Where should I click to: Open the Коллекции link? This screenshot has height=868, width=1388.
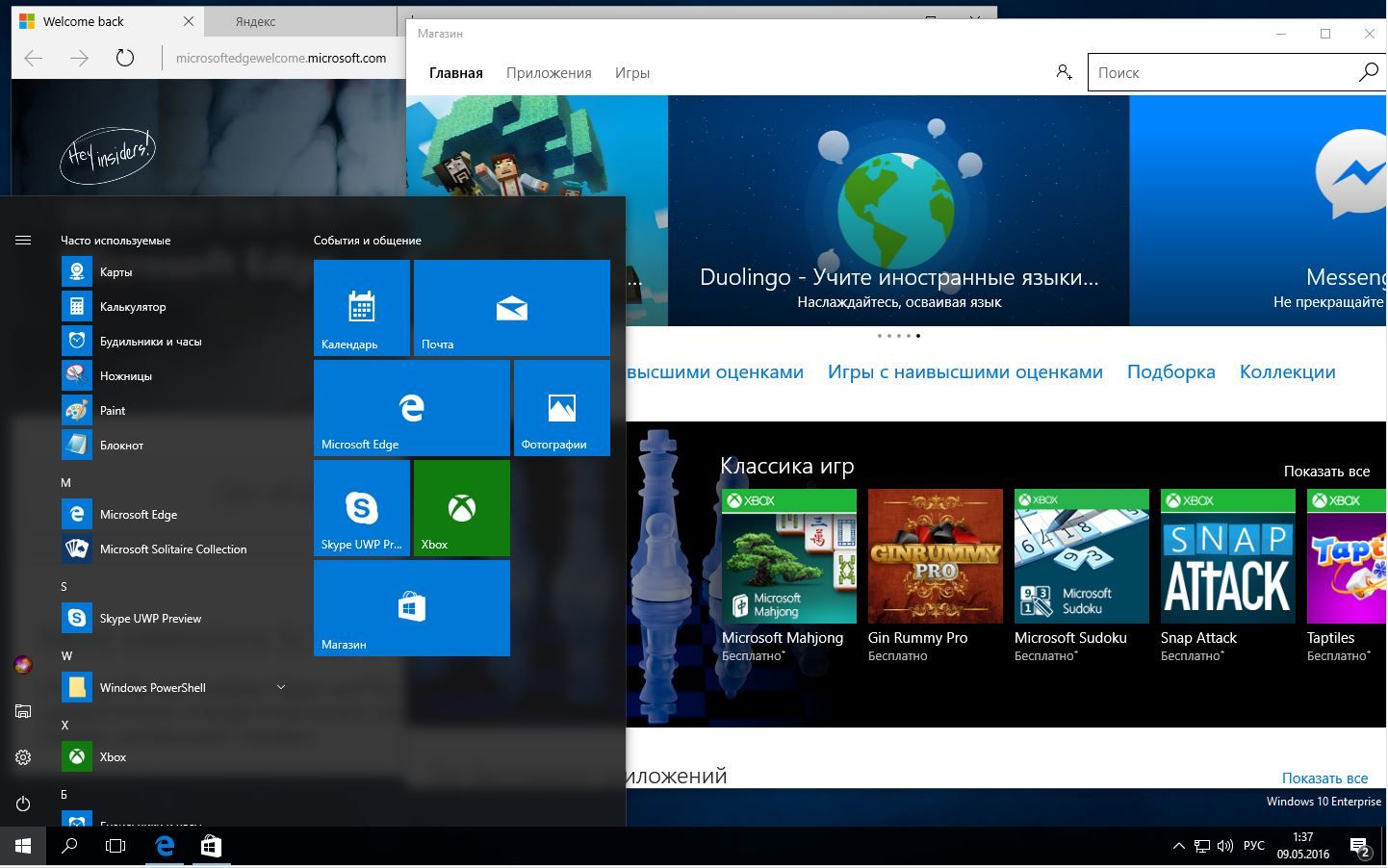tap(1288, 371)
